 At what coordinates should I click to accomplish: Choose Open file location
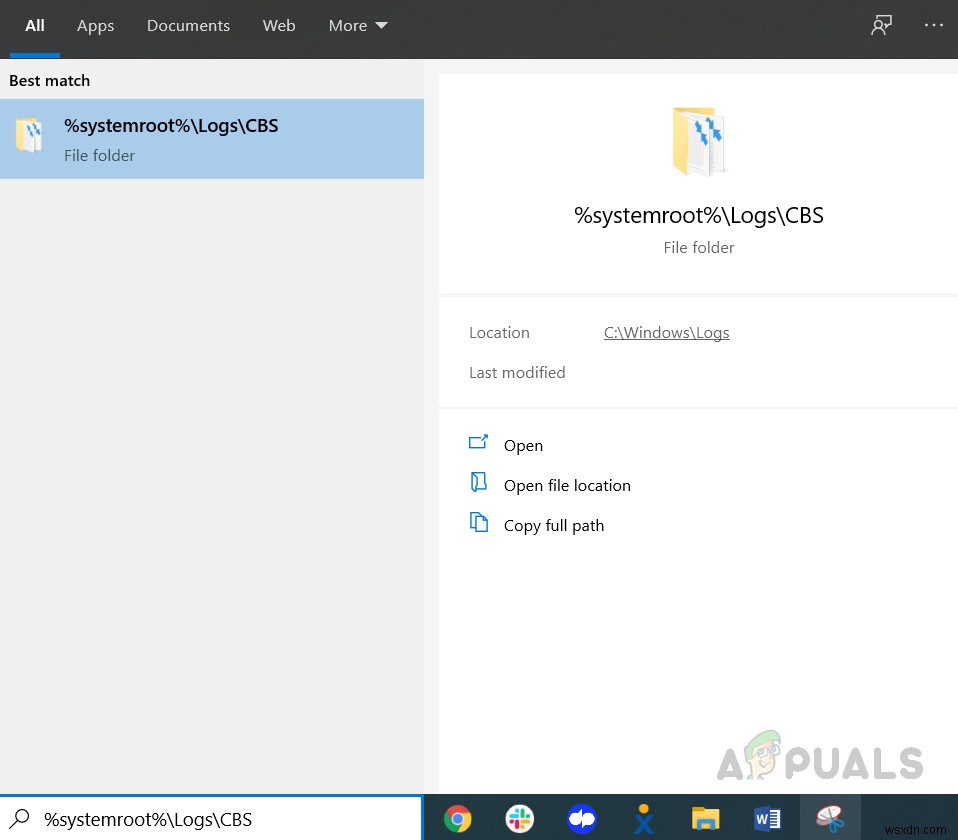point(567,485)
